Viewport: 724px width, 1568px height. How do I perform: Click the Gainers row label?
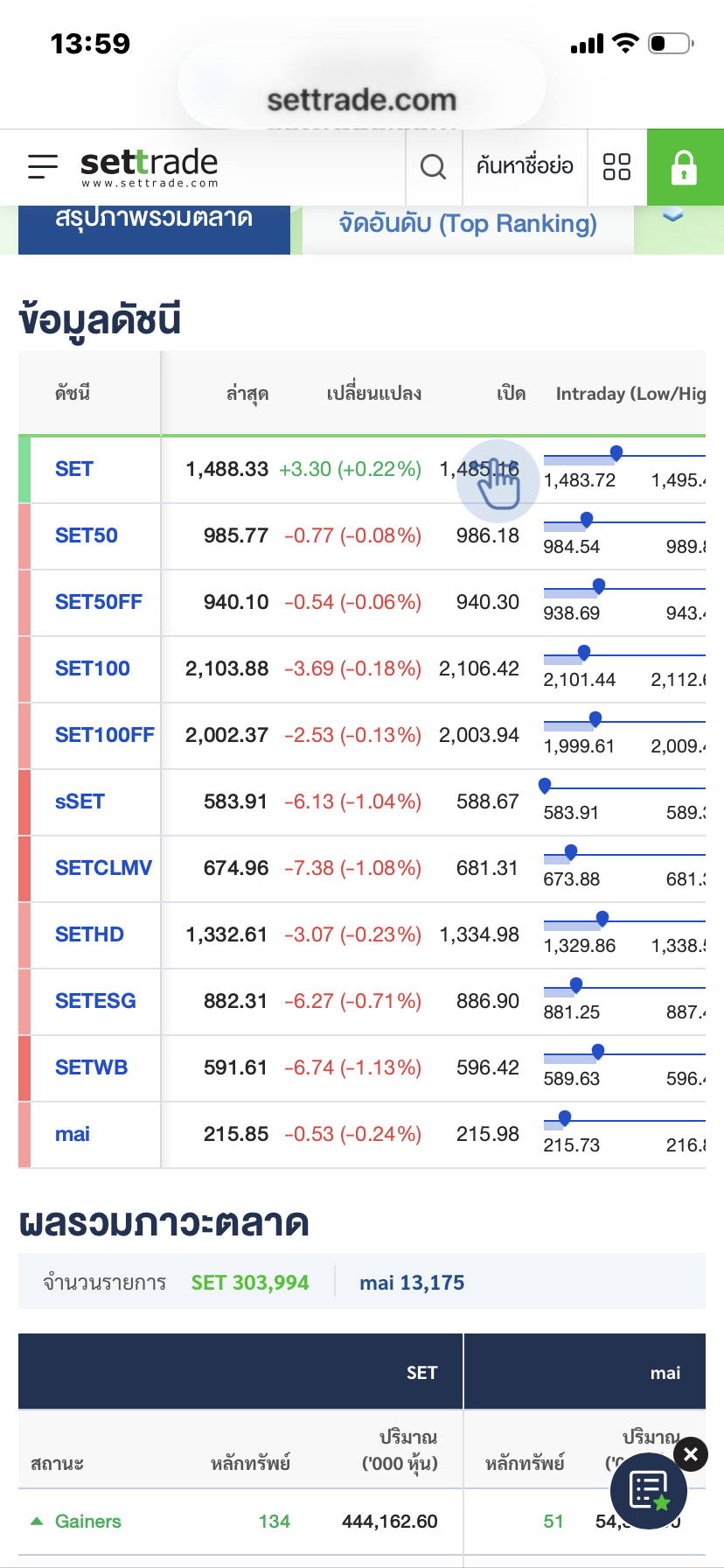pyautogui.click(x=87, y=1522)
